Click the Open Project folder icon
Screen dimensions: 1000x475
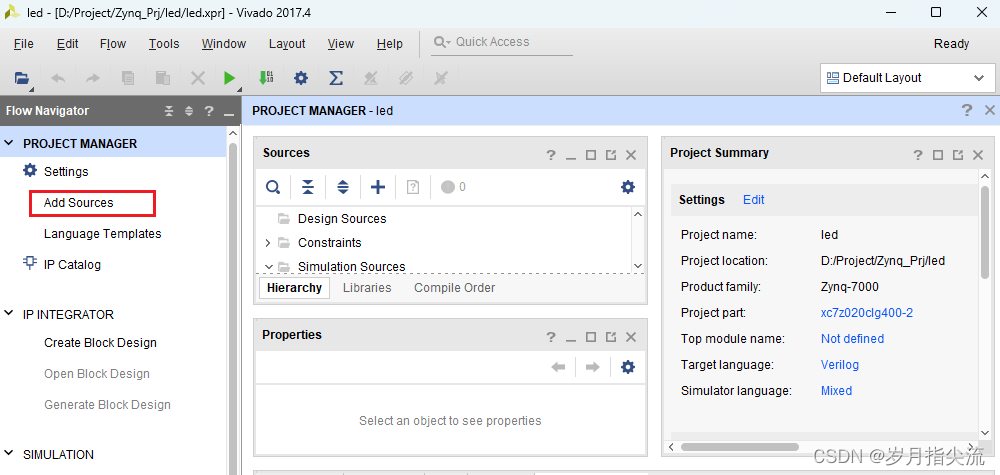coord(22,78)
